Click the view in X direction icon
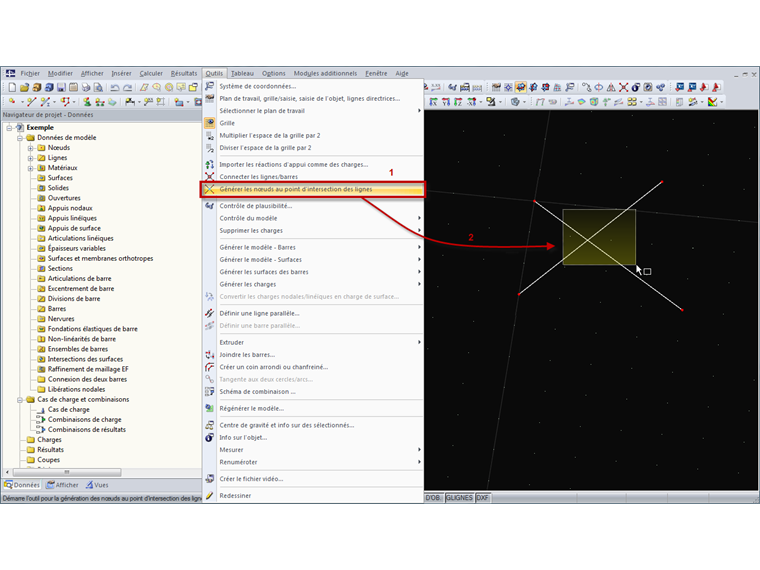The image size is (760, 570). (x=433, y=101)
